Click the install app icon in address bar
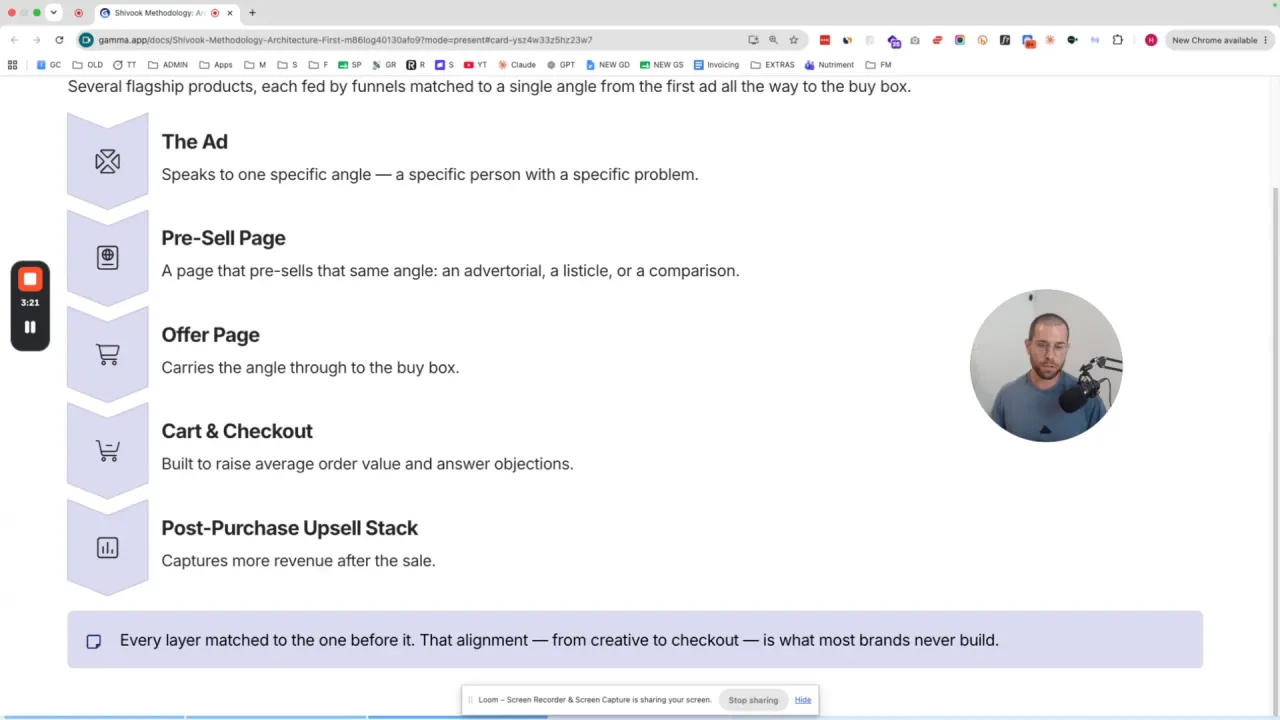The height and width of the screenshot is (720, 1280). click(x=753, y=40)
